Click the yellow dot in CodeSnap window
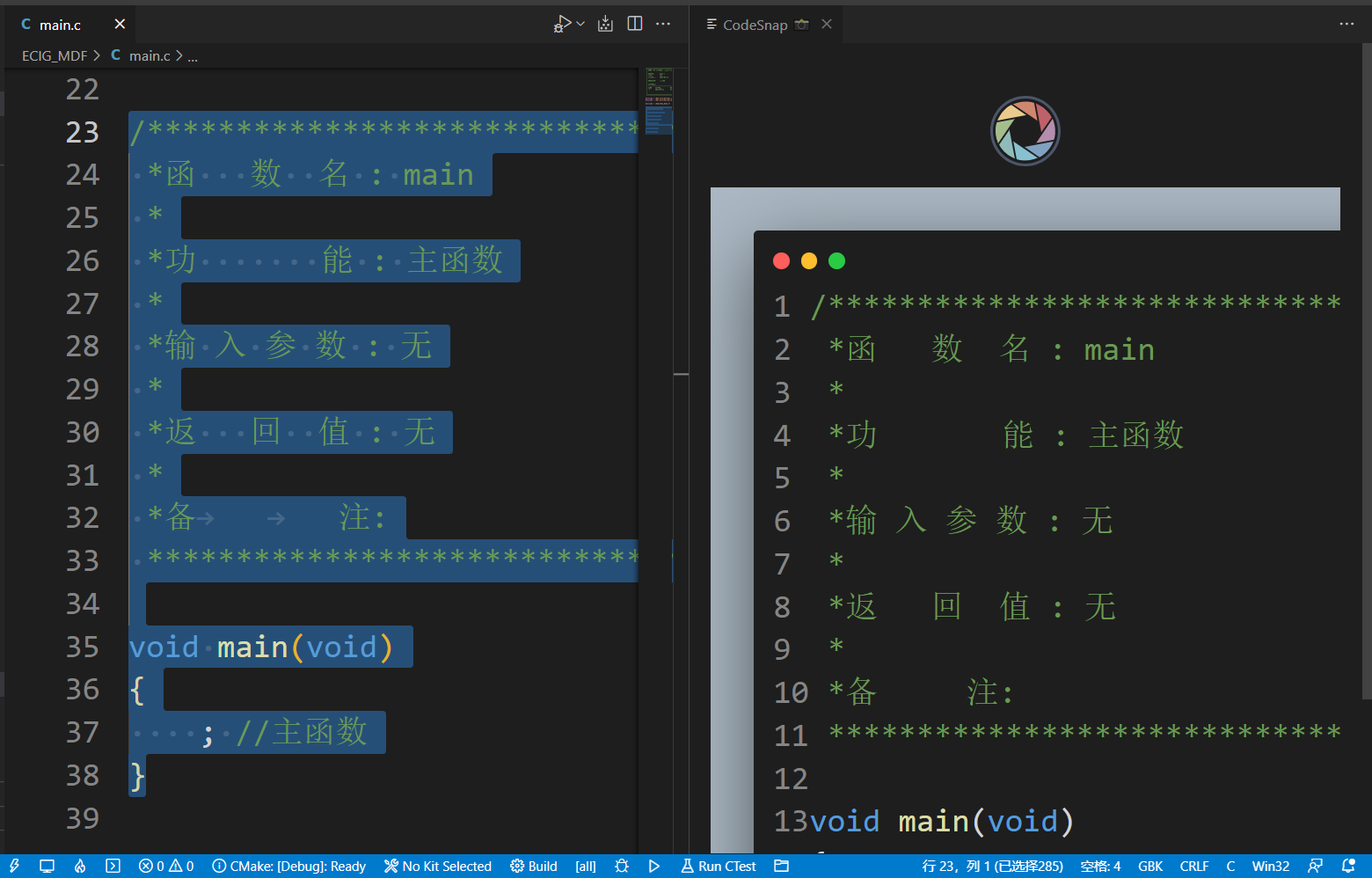The height and width of the screenshot is (878, 1372). [x=809, y=260]
